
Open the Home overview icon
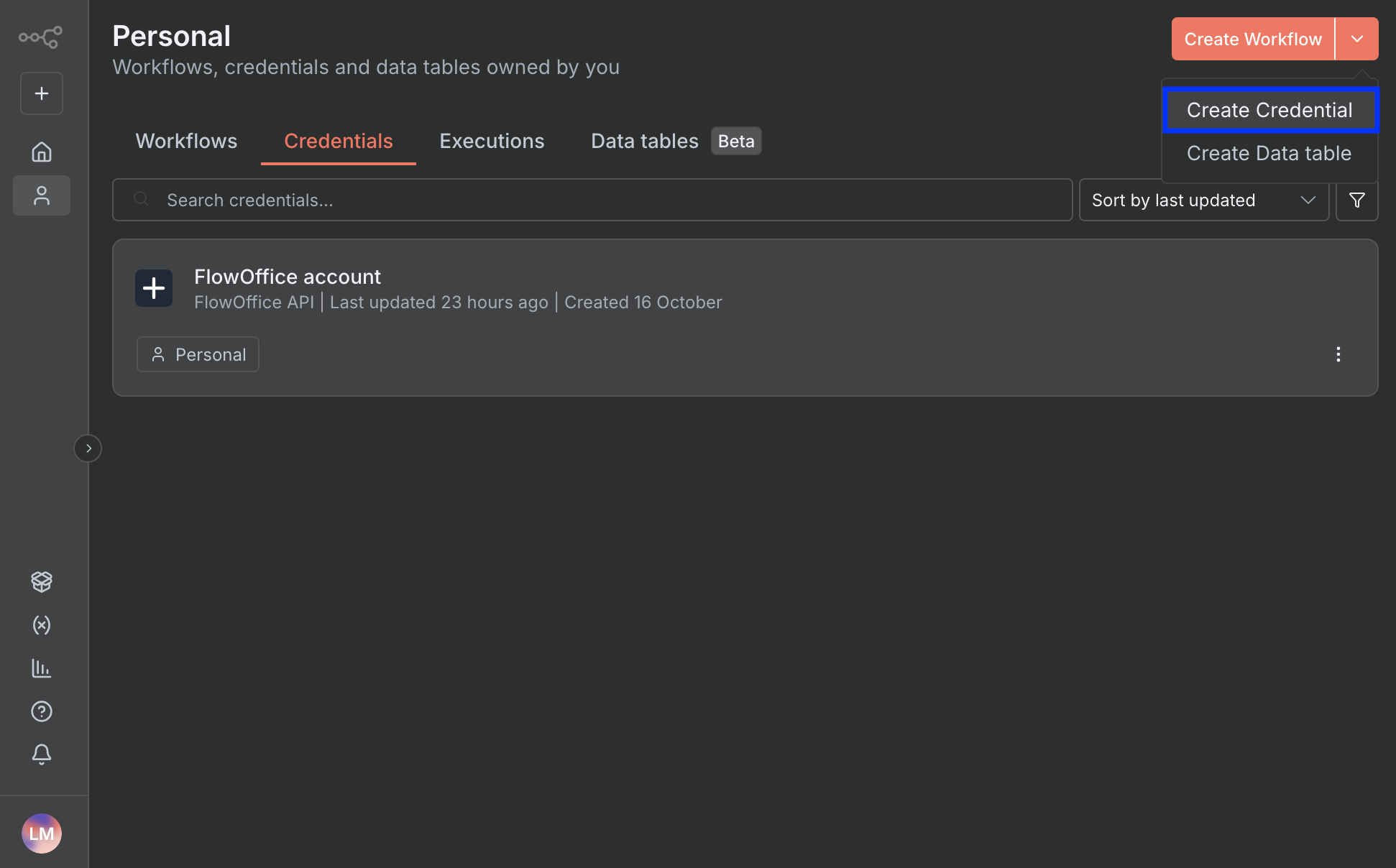point(42,152)
